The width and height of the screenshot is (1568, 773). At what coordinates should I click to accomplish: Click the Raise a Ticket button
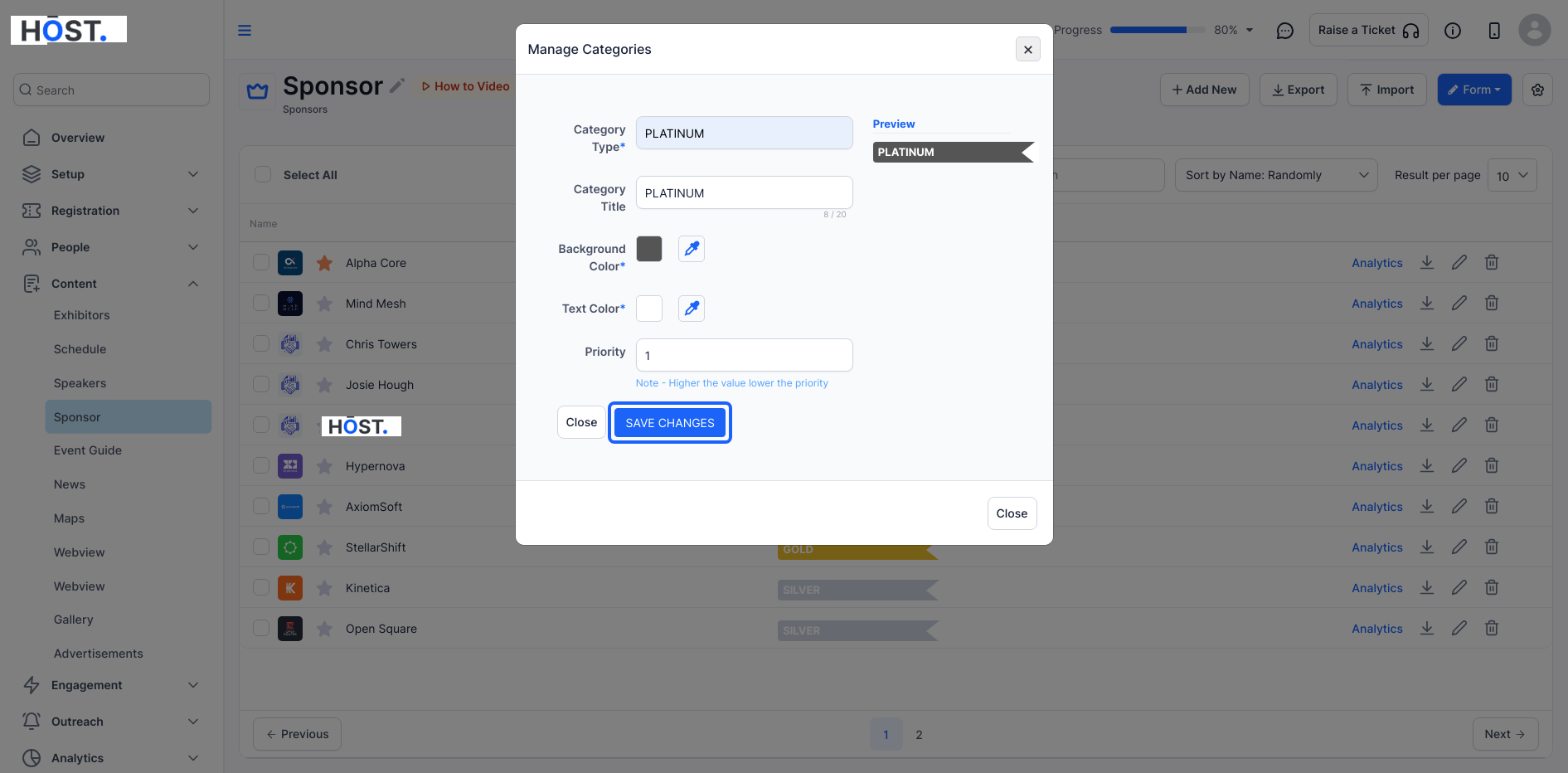point(1368,31)
